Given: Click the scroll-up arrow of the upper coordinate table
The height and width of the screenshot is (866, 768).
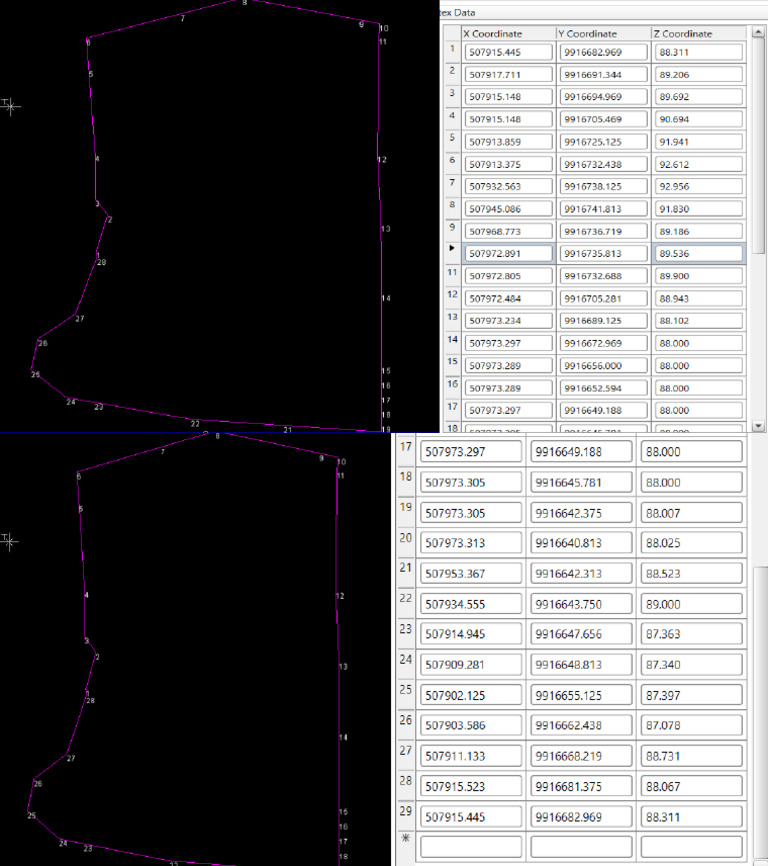Looking at the screenshot, I should [759, 30].
